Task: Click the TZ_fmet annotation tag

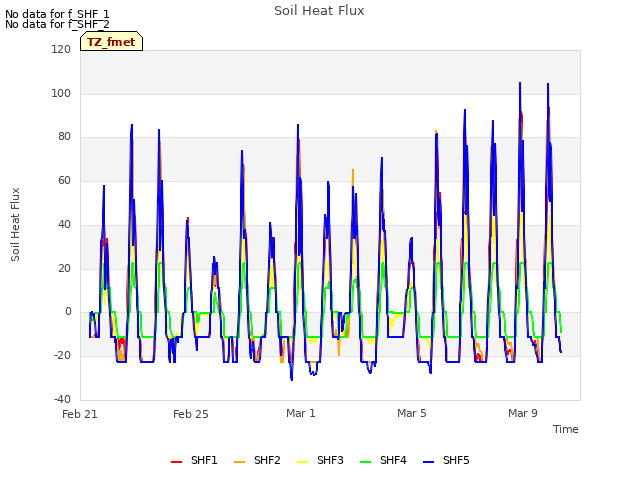Action: tap(111, 41)
